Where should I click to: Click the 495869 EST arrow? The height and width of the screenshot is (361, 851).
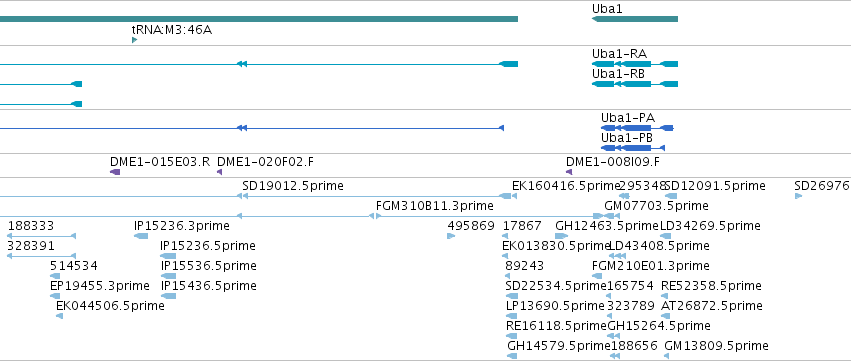(450, 236)
